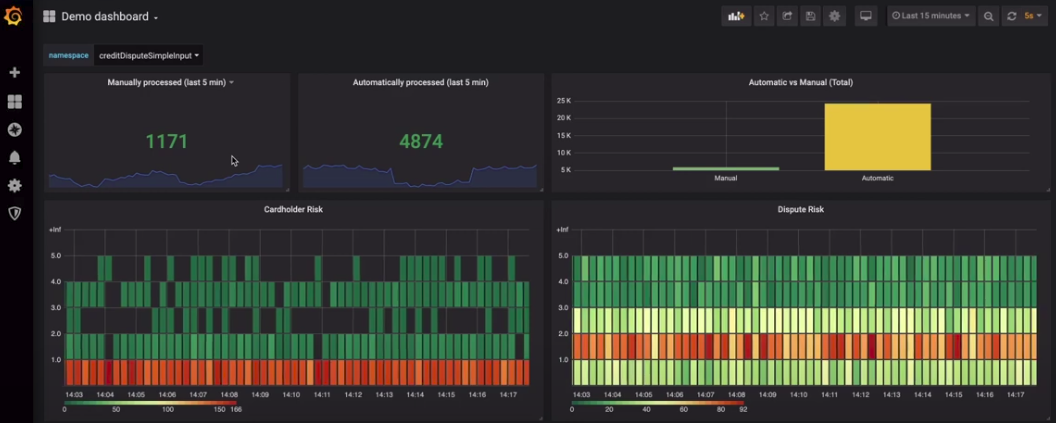The image size is (1056, 423).
Task: Click the Cardholder Risk heatmap color legend
Action: tap(150, 403)
